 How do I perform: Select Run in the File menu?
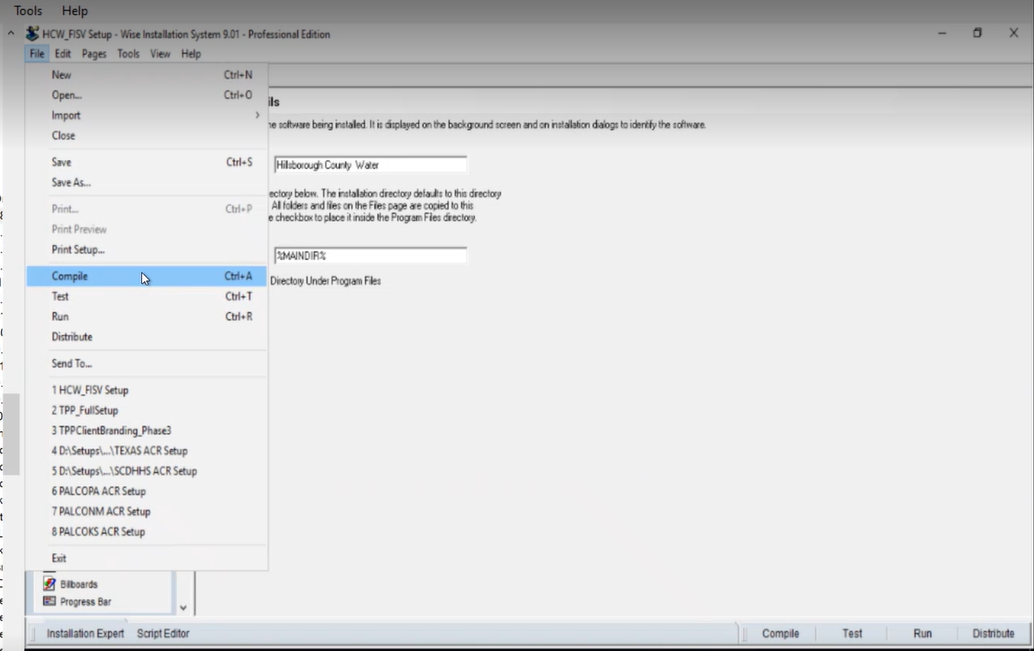146,317
